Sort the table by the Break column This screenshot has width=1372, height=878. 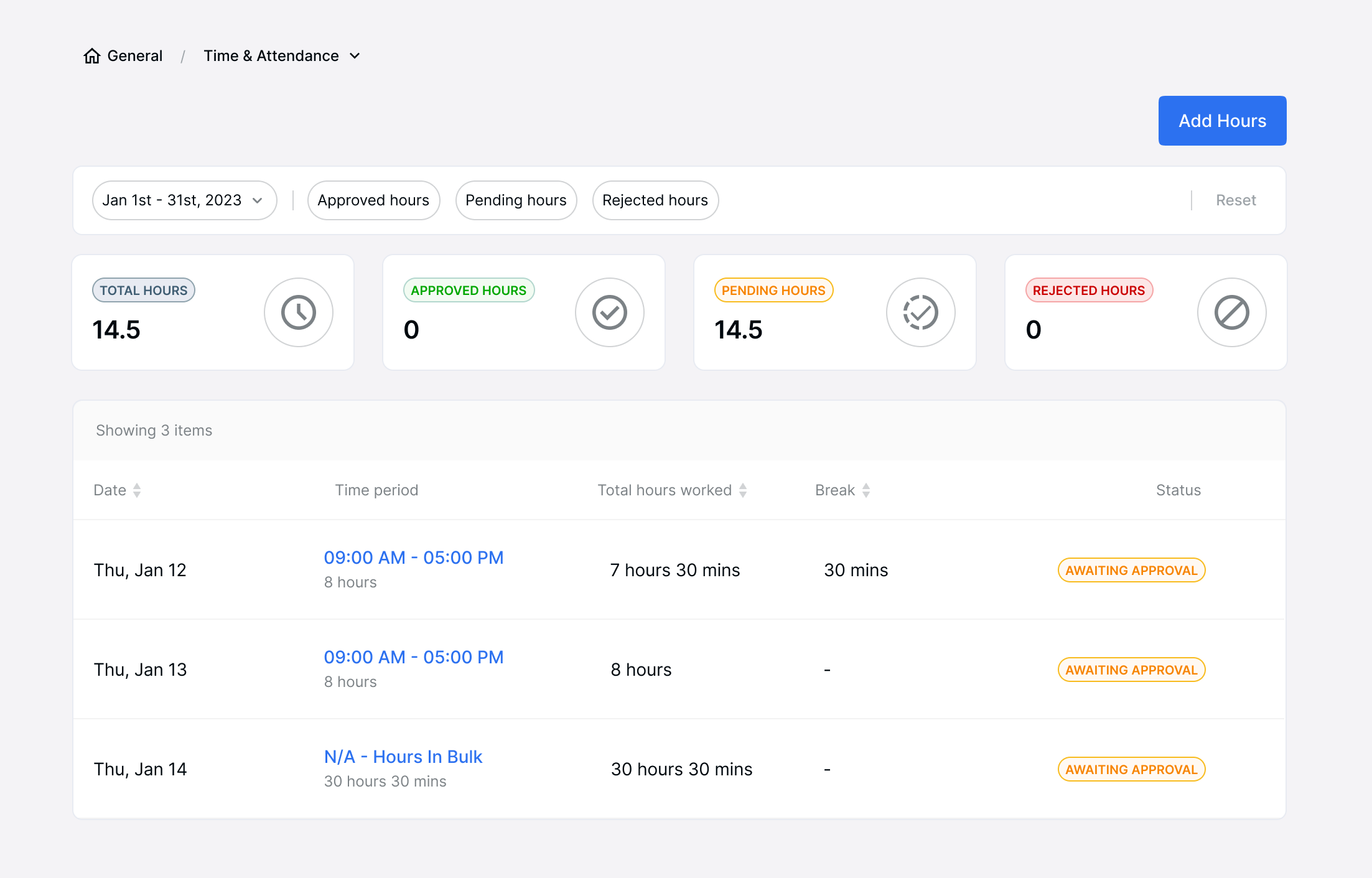pos(866,490)
